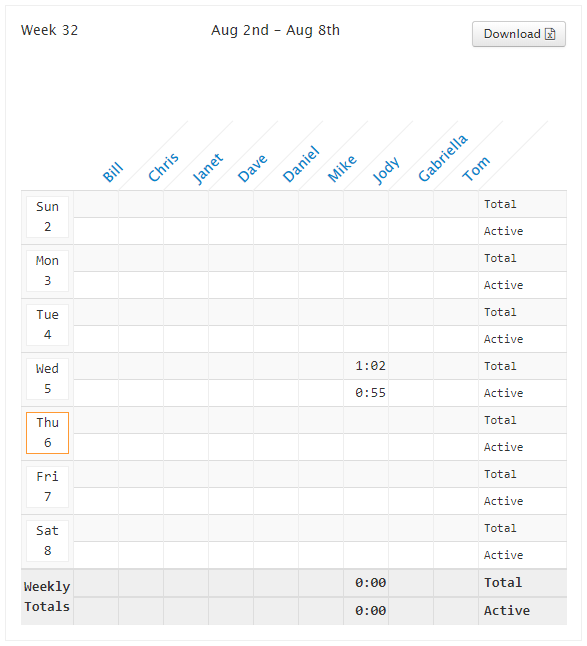The image size is (587, 646).
Task: Click the Download button
Action: pyautogui.click(x=518, y=34)
